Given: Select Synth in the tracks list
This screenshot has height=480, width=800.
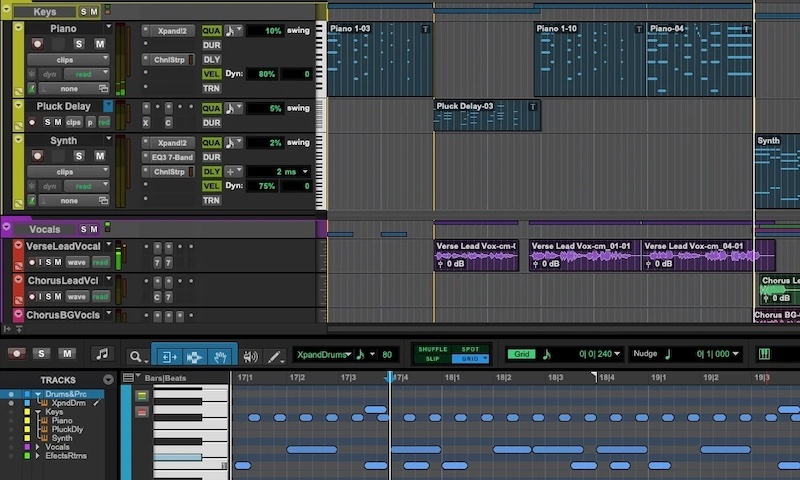Looking at the screenshot, I should click(62, 438).
